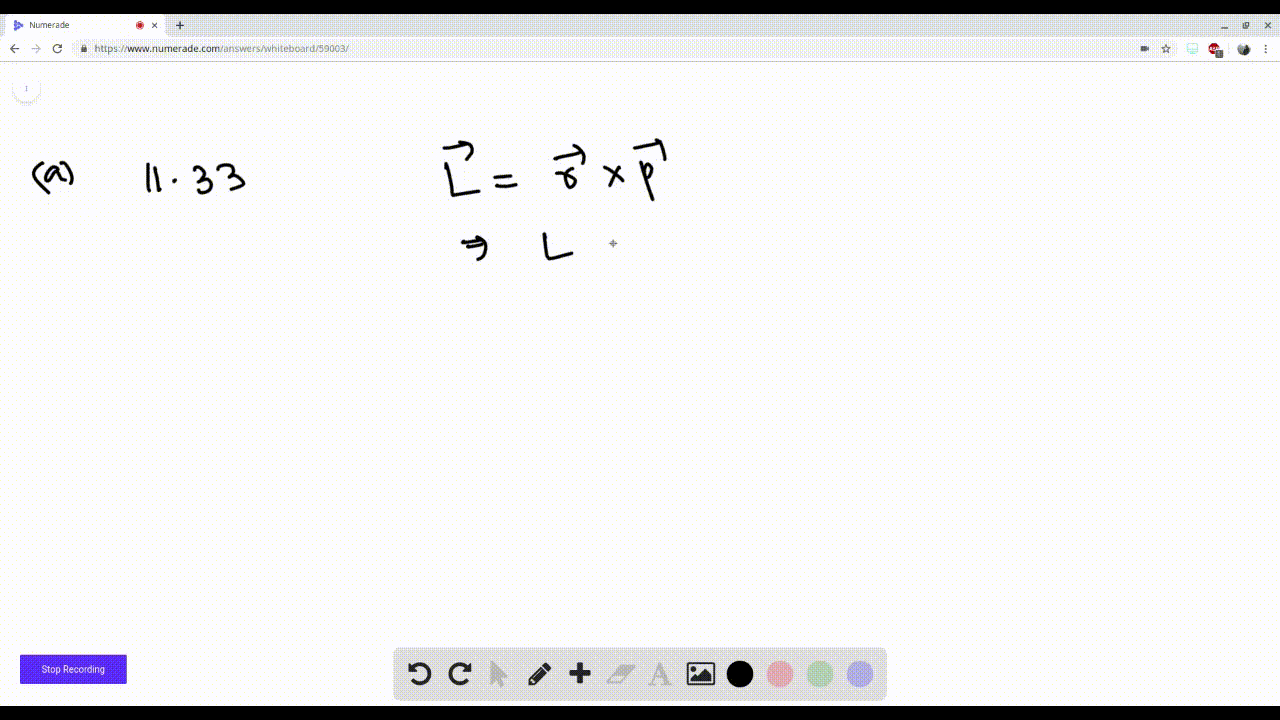The width and height of the screenshot is (1280, 720).
Task: Open a new browser tab
Action: 179,25
